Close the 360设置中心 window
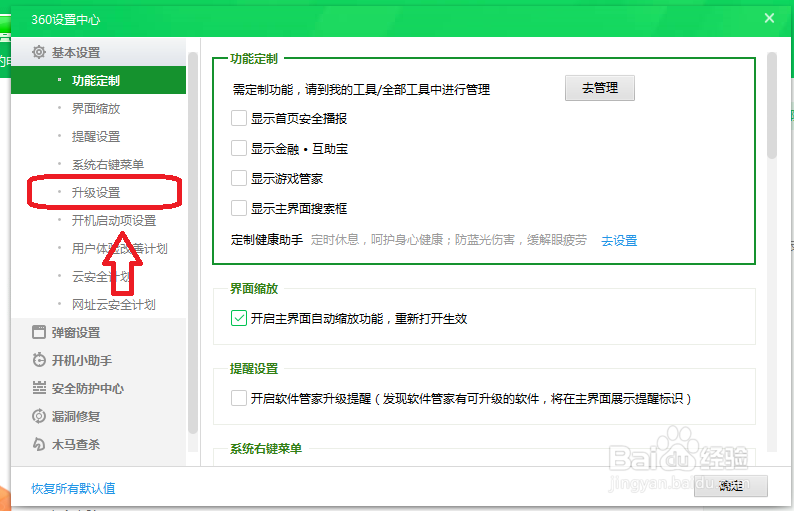 (x=769, y=18)
